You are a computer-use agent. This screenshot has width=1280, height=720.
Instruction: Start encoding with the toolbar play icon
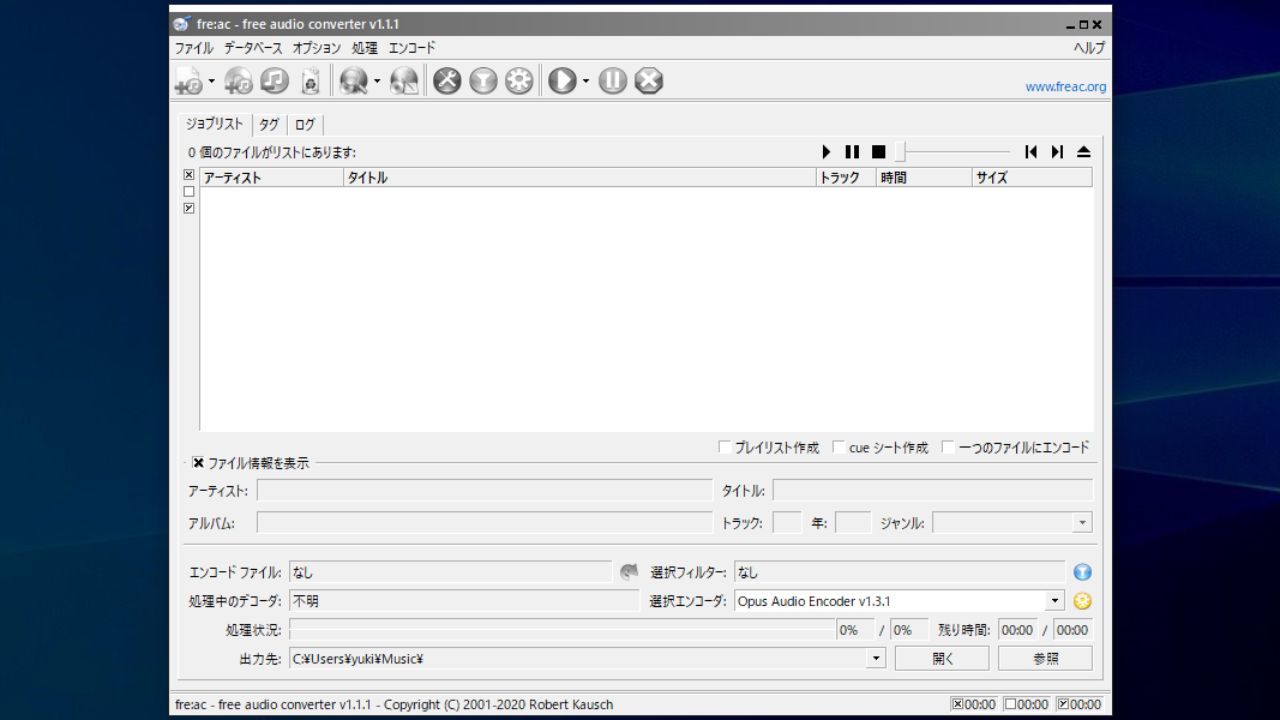pyautogui.click(x=562, y=81)
